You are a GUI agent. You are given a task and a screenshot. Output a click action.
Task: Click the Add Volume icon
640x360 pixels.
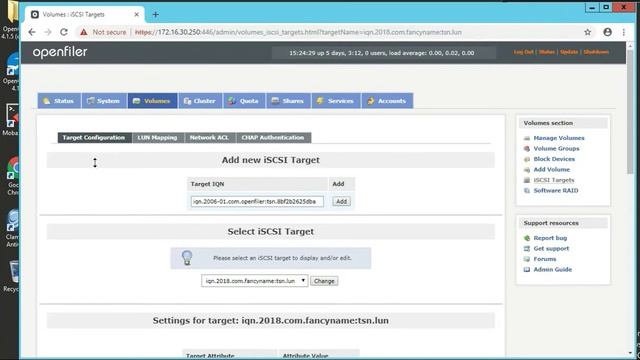[x=527, y=170]
